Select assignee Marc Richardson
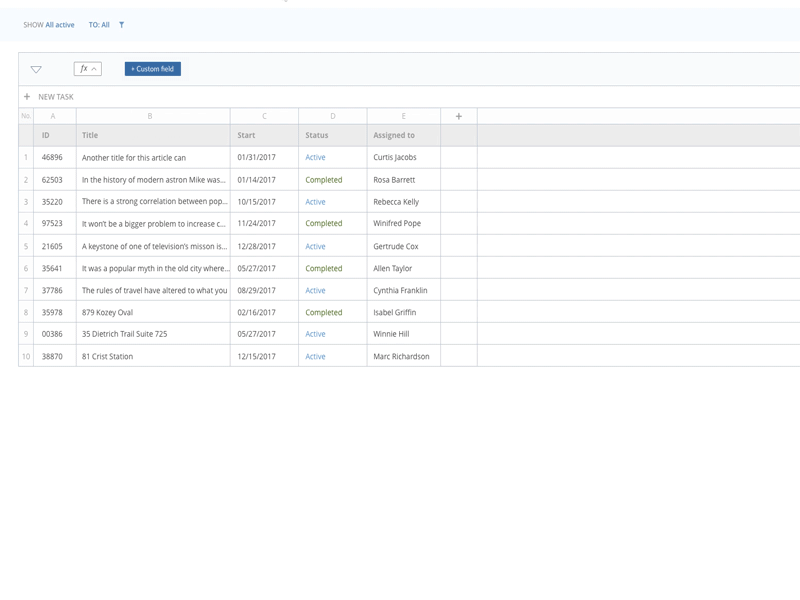Viewport: 800px width, 600px height. point(401,357)
